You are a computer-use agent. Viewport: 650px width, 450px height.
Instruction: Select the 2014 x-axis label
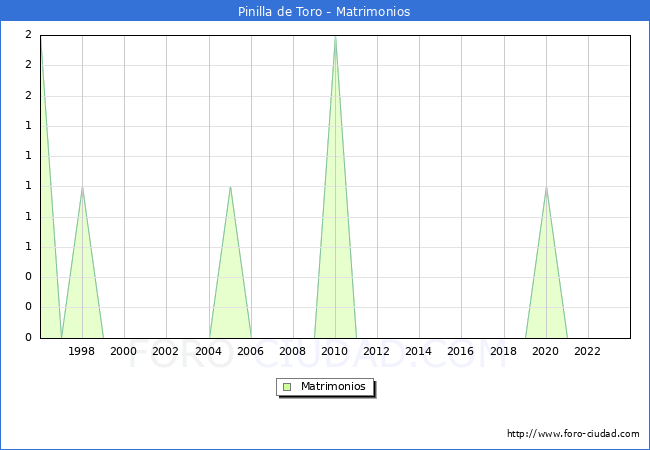click(419, 351)
